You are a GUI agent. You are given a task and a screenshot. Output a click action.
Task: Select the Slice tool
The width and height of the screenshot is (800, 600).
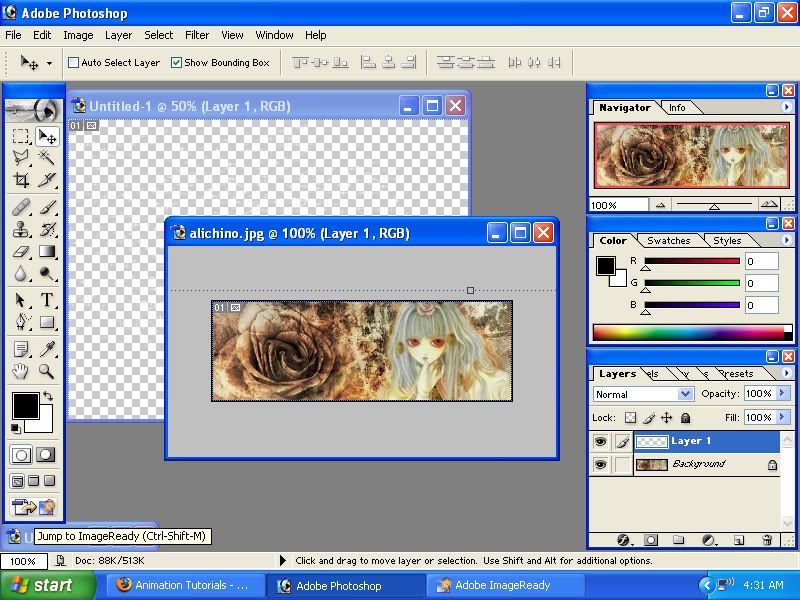[x=47, y=180]
